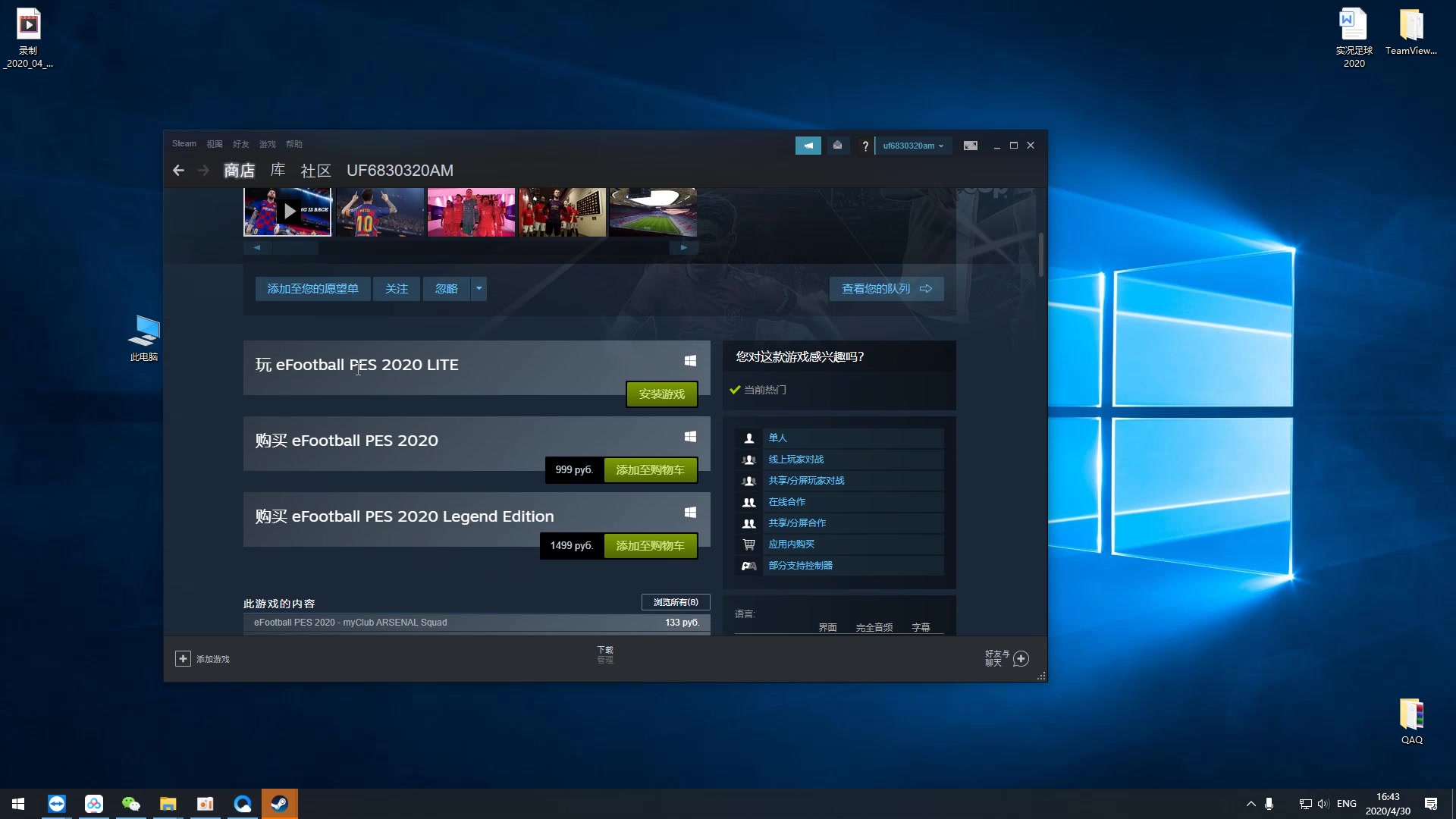The width and height of the screenshot is (1456, 819).
Task: Select the QAQ desktop folder icon
Action: click(1411, 721)
